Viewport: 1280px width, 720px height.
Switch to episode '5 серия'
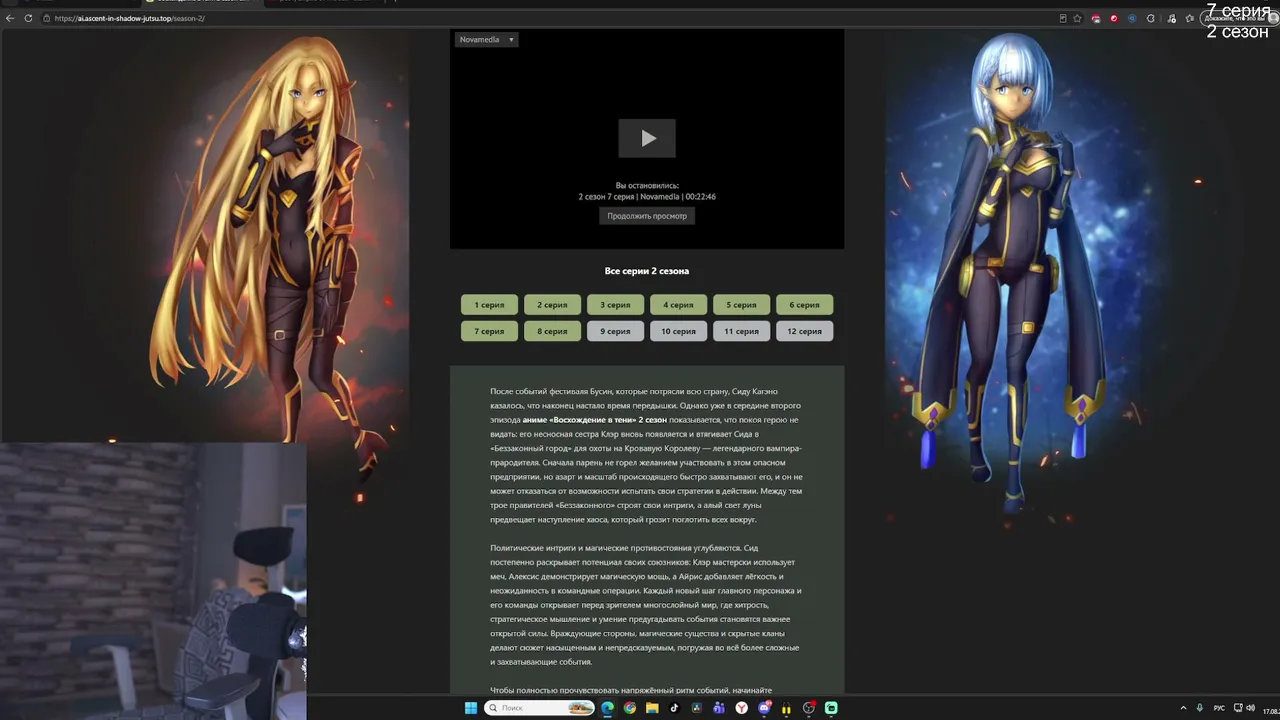pos(741,305)
